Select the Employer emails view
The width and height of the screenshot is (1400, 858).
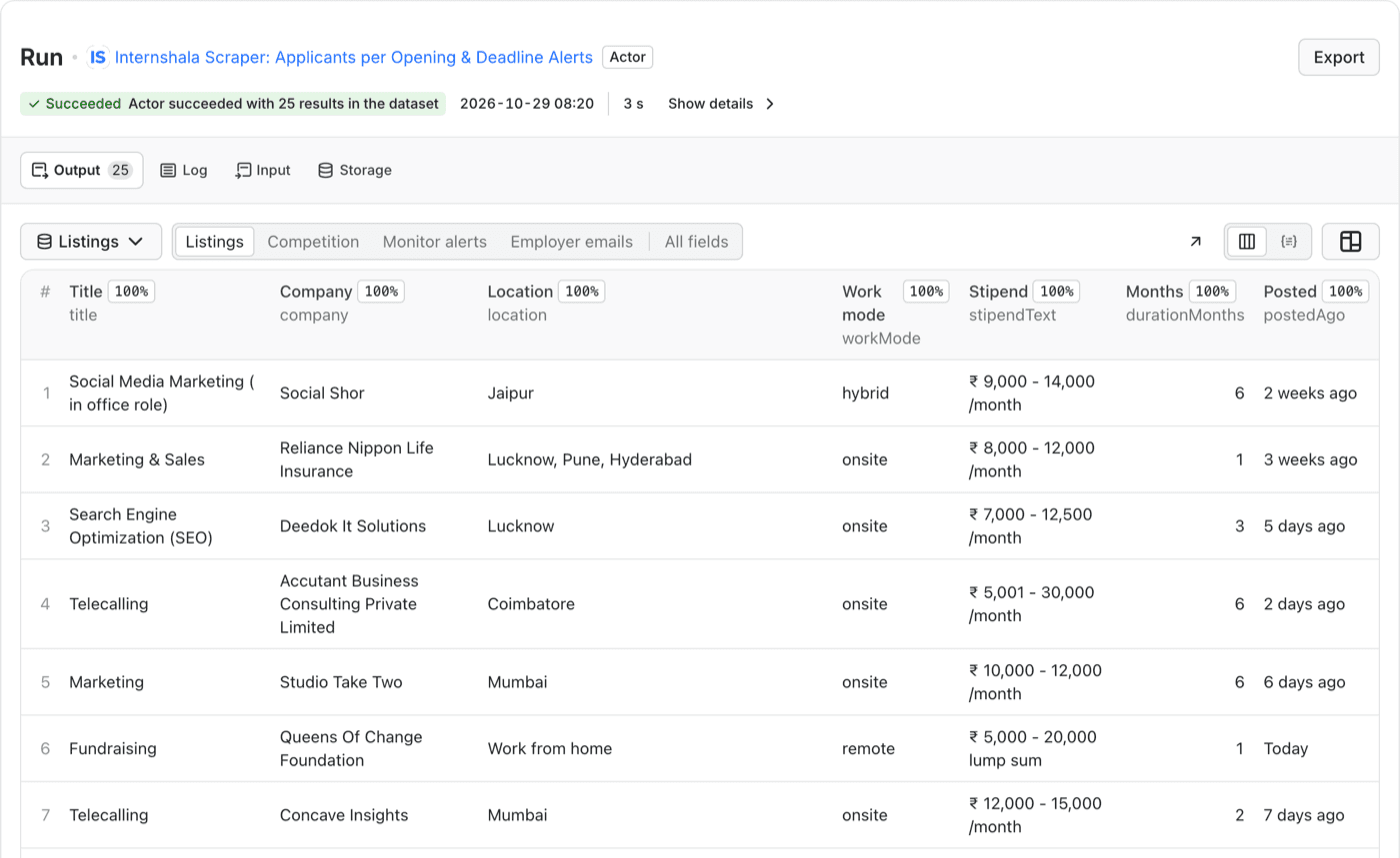click(x=572, y=241)
